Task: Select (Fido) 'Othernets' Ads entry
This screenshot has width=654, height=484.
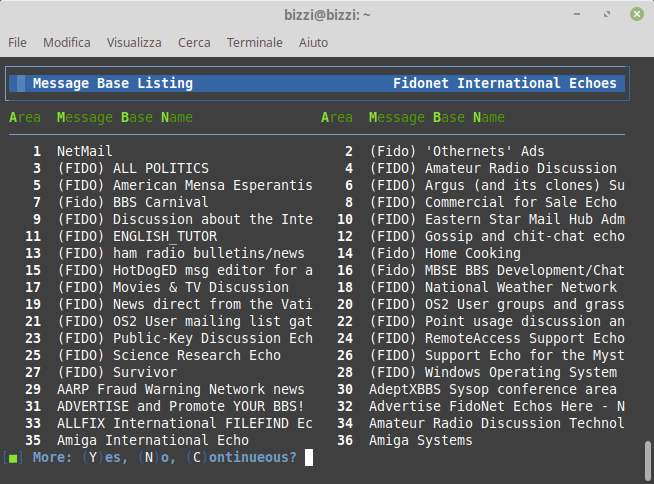Action: [457, 151]
